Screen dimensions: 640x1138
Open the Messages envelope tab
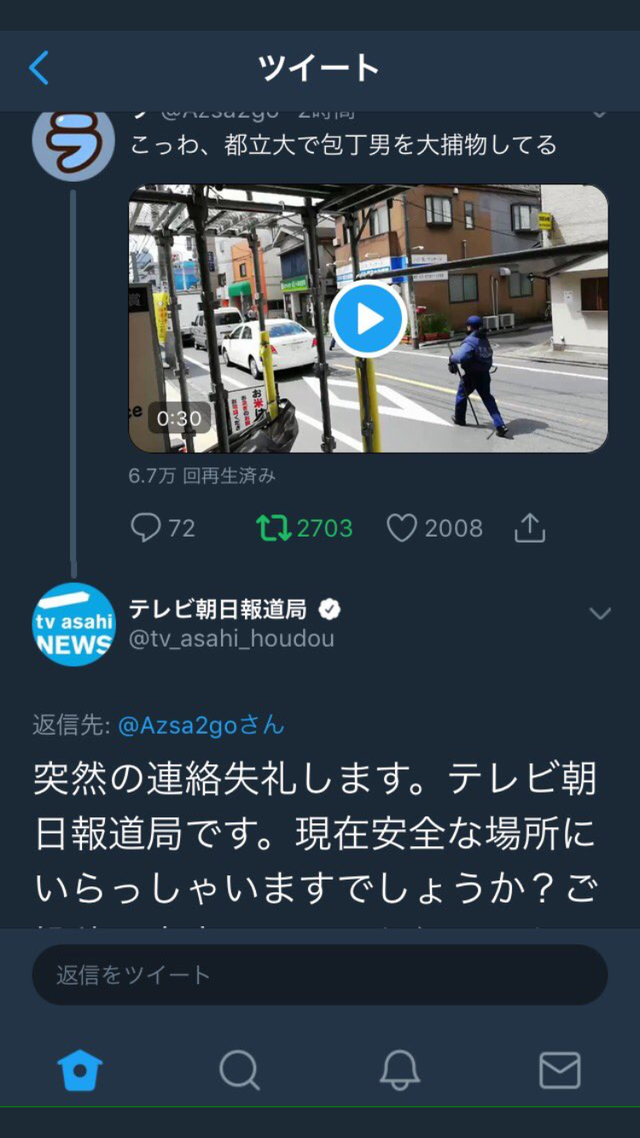point(560,1070)
